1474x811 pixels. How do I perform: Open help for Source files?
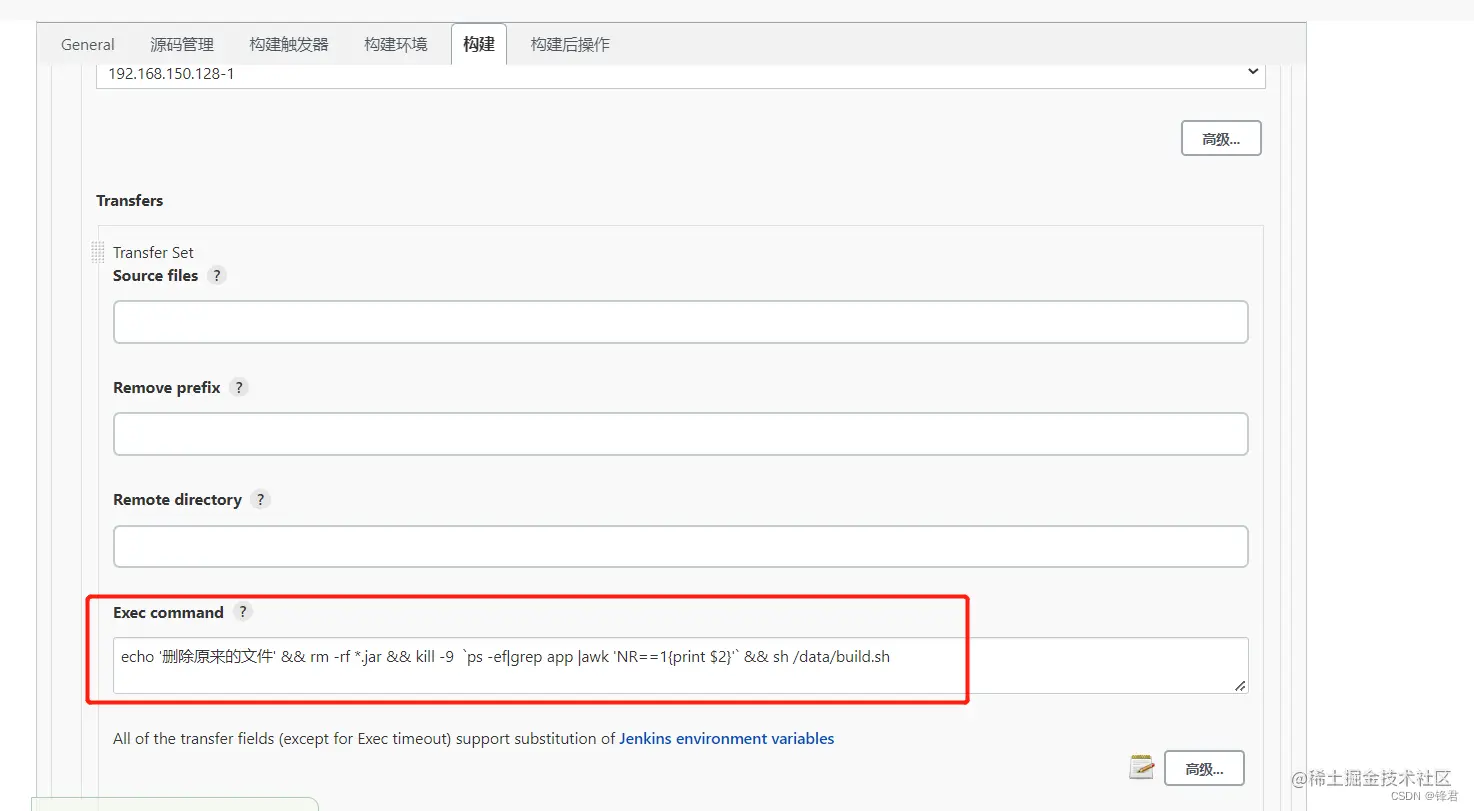click(x=217, y=275)
